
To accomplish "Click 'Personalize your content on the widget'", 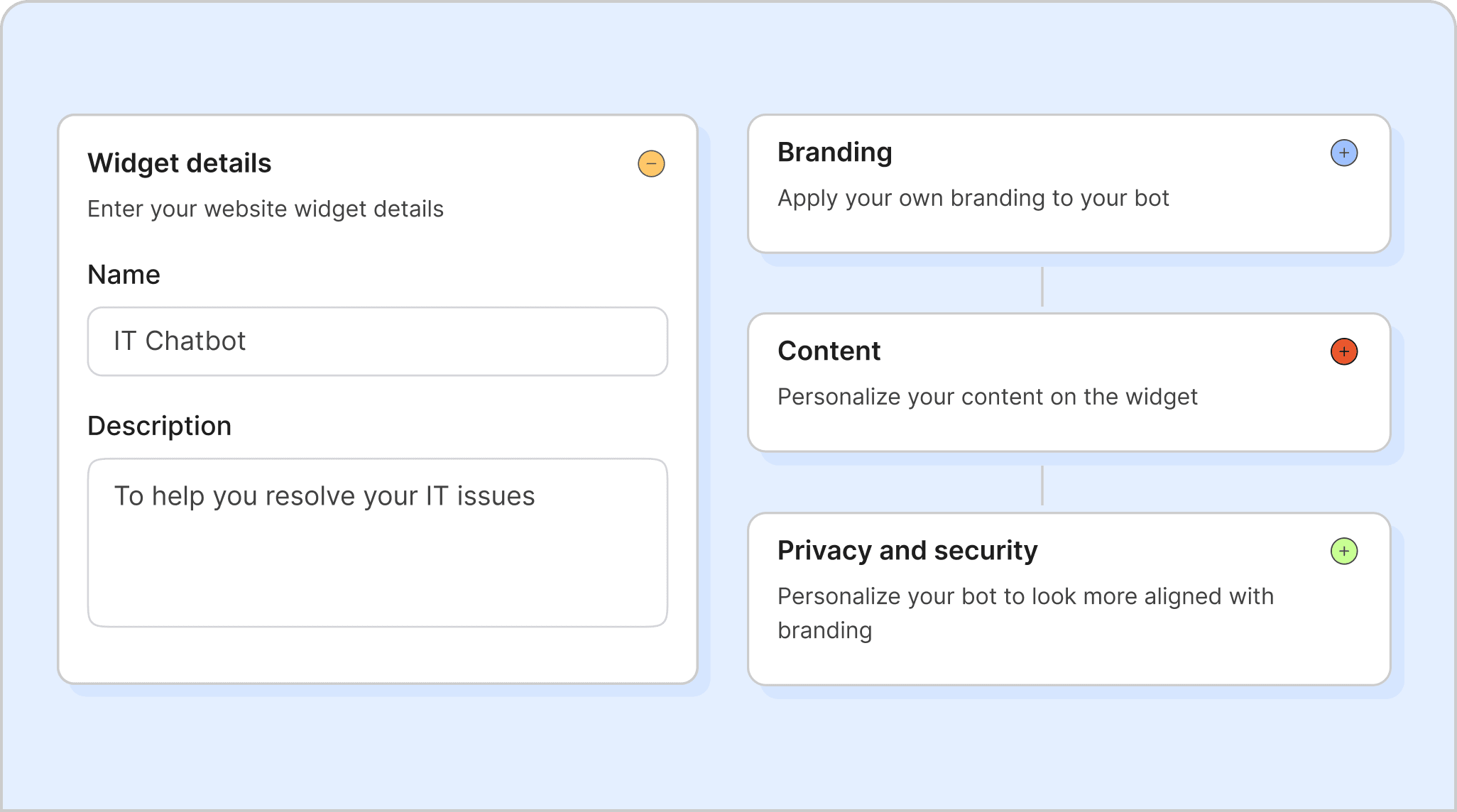I will [x=988, y=397].
